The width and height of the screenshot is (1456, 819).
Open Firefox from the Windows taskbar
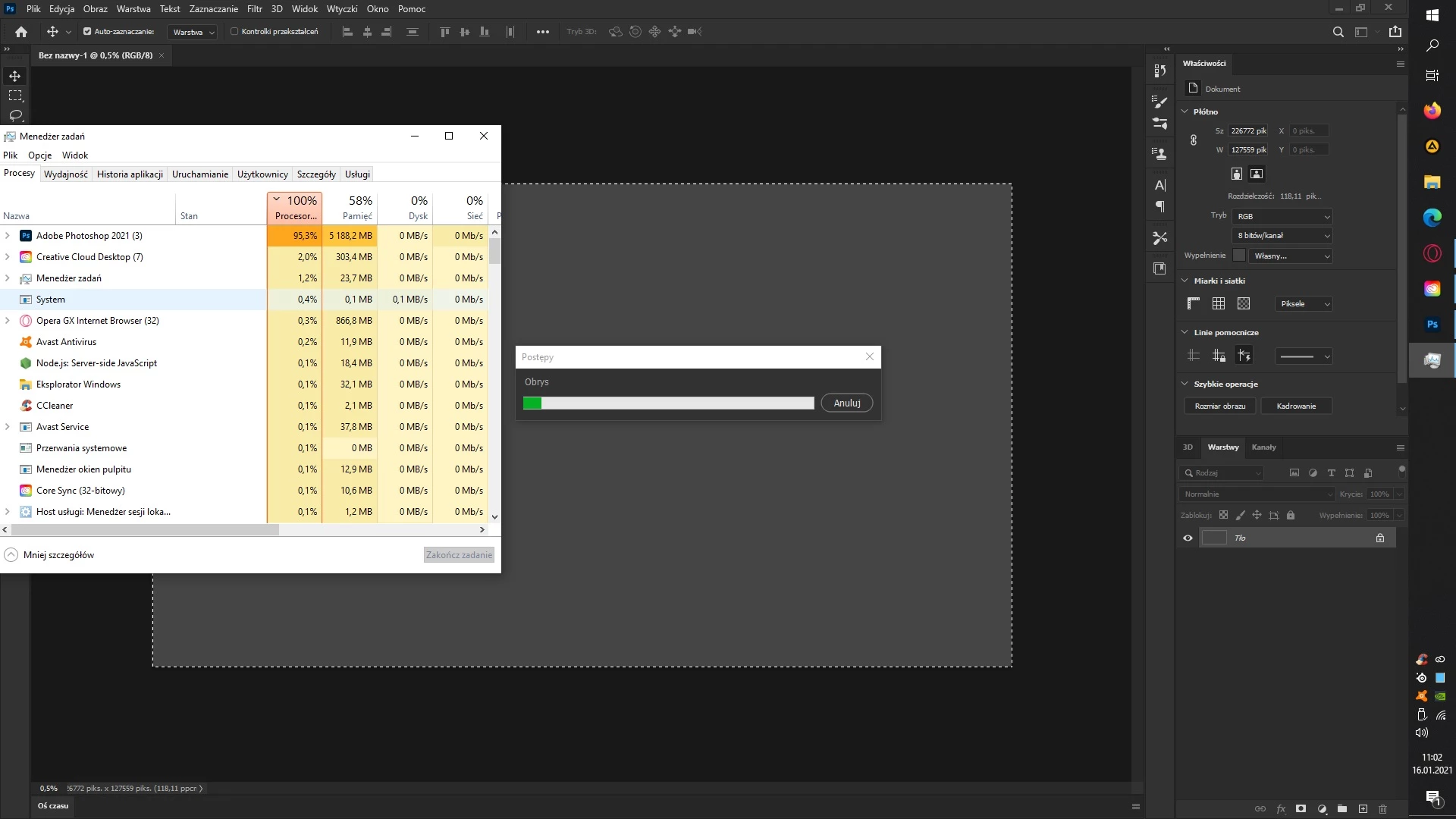(x=1432, y=111)
